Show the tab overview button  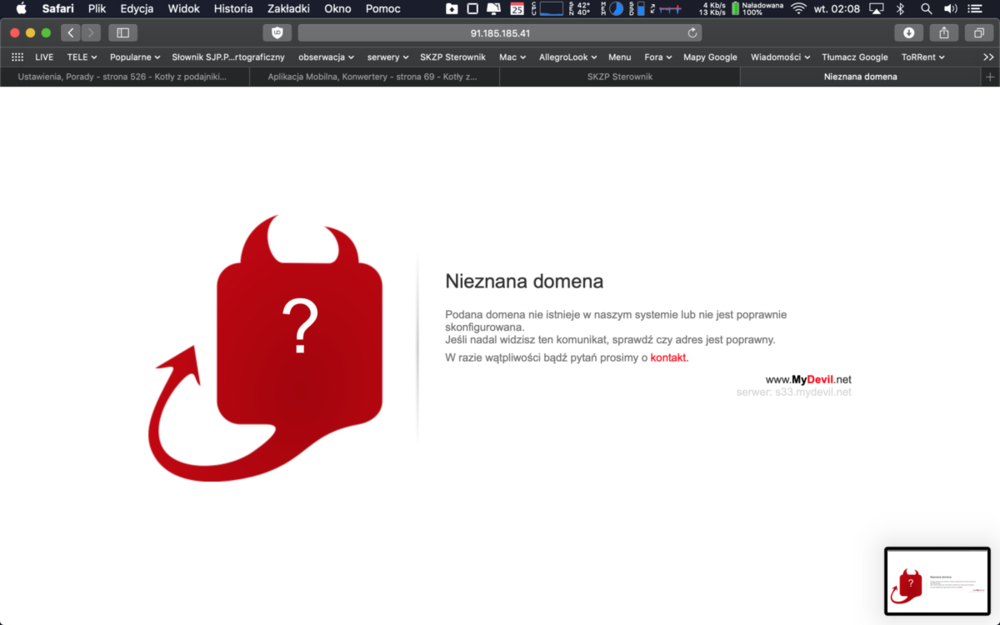(x=979, y=33)
